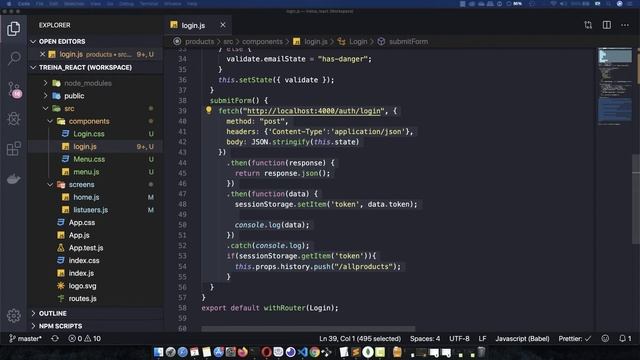
Task: Launch Safari from the dock
Action: [182, 352]
